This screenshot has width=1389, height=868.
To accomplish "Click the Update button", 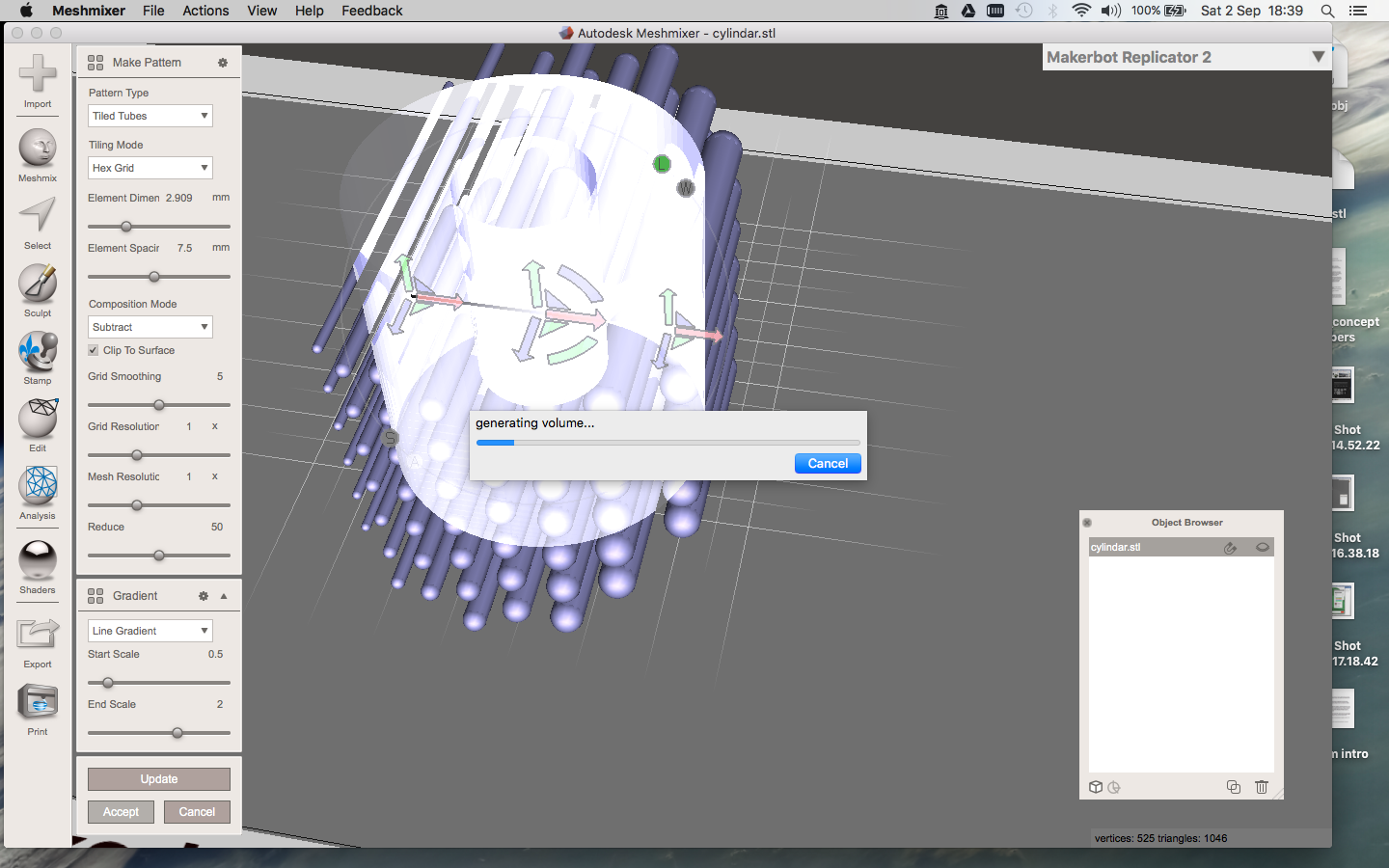I will tap(159, 779).
